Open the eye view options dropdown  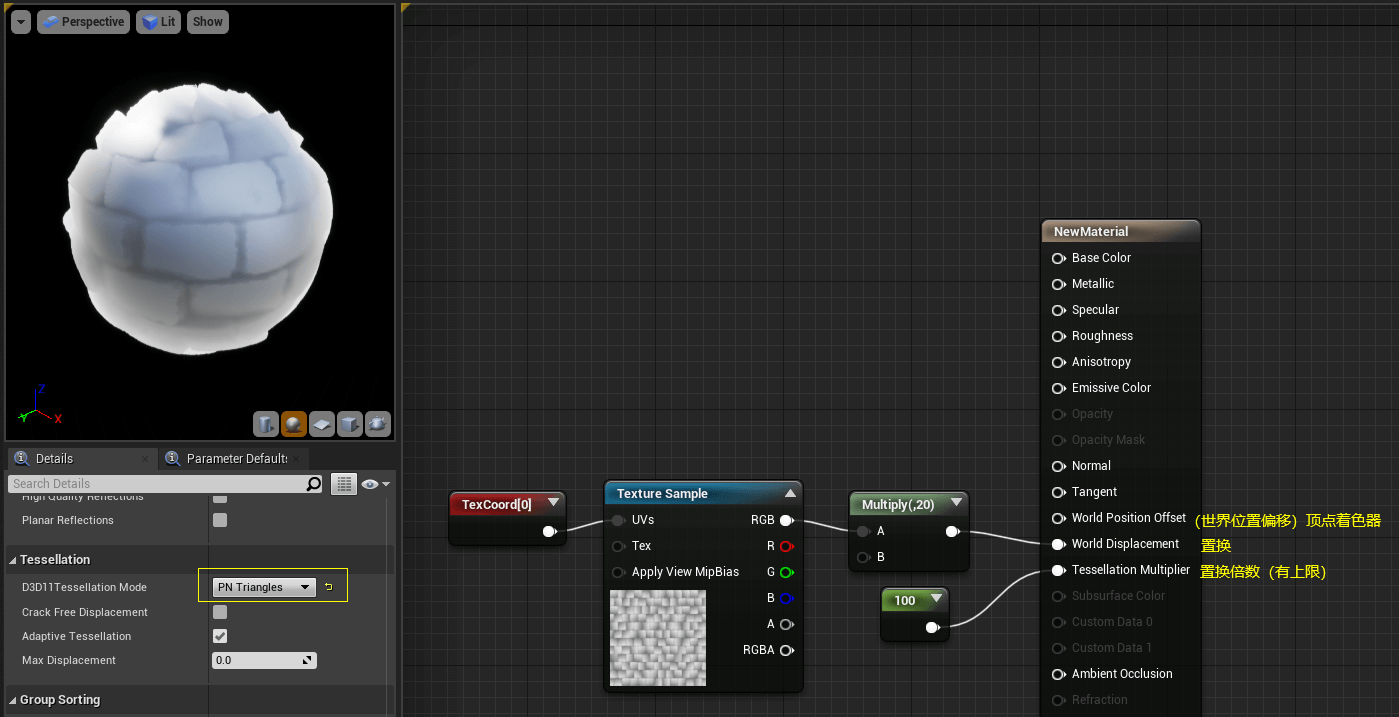pos(376,484)
